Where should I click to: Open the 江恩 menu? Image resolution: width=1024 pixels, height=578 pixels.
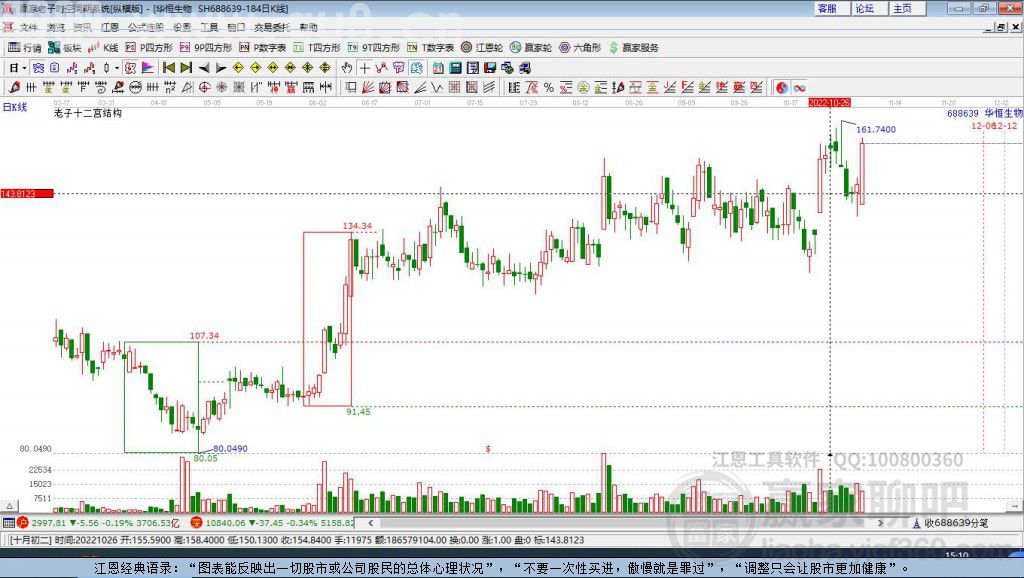click(x=110, y=27)
